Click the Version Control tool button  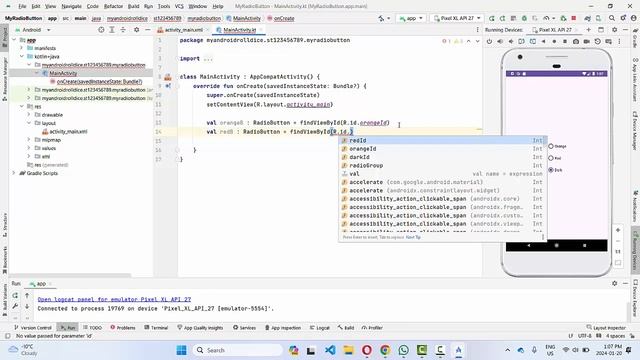tap(33, 327)
